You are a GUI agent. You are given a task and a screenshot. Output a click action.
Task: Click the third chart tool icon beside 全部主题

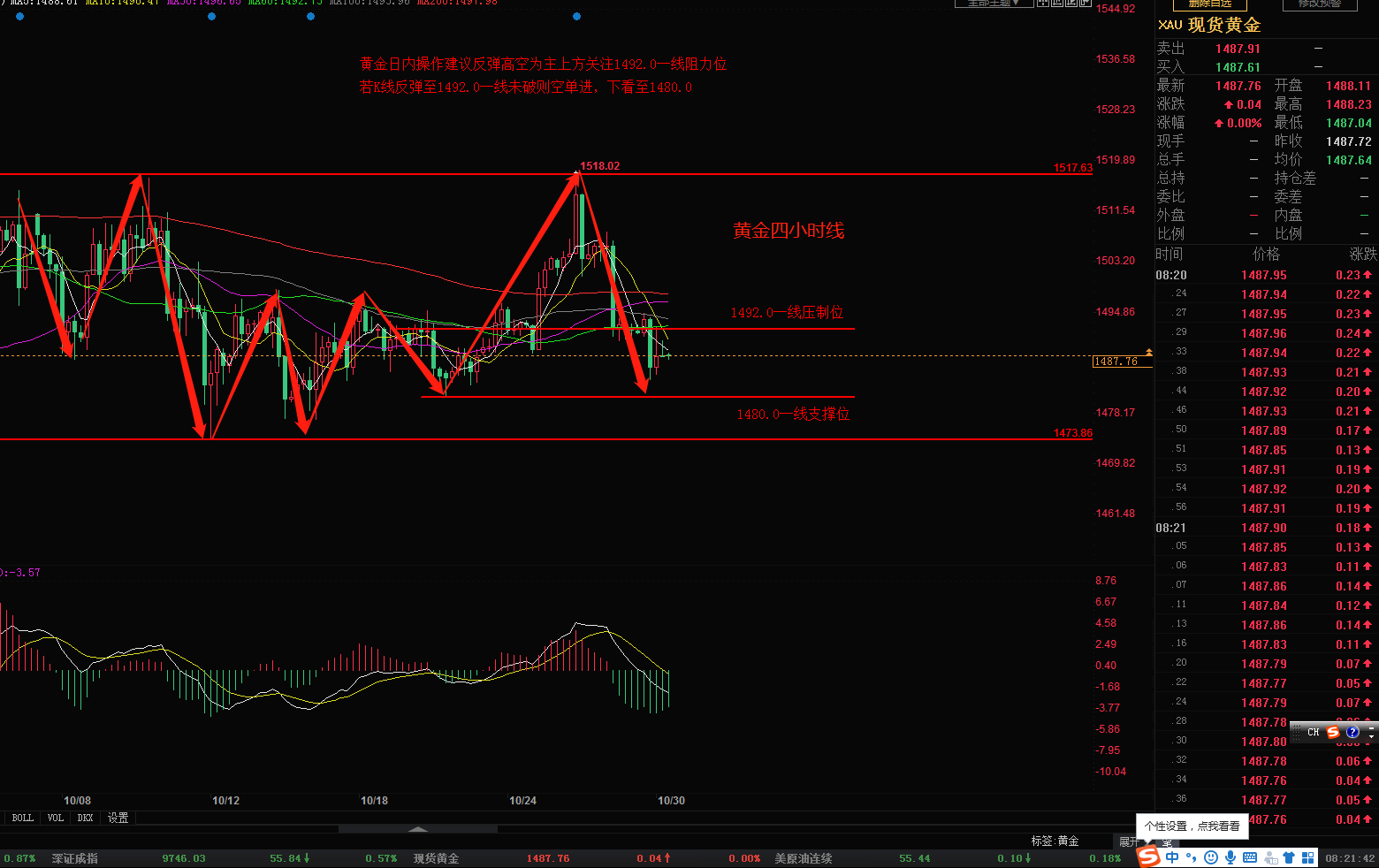click(1071, 4)
